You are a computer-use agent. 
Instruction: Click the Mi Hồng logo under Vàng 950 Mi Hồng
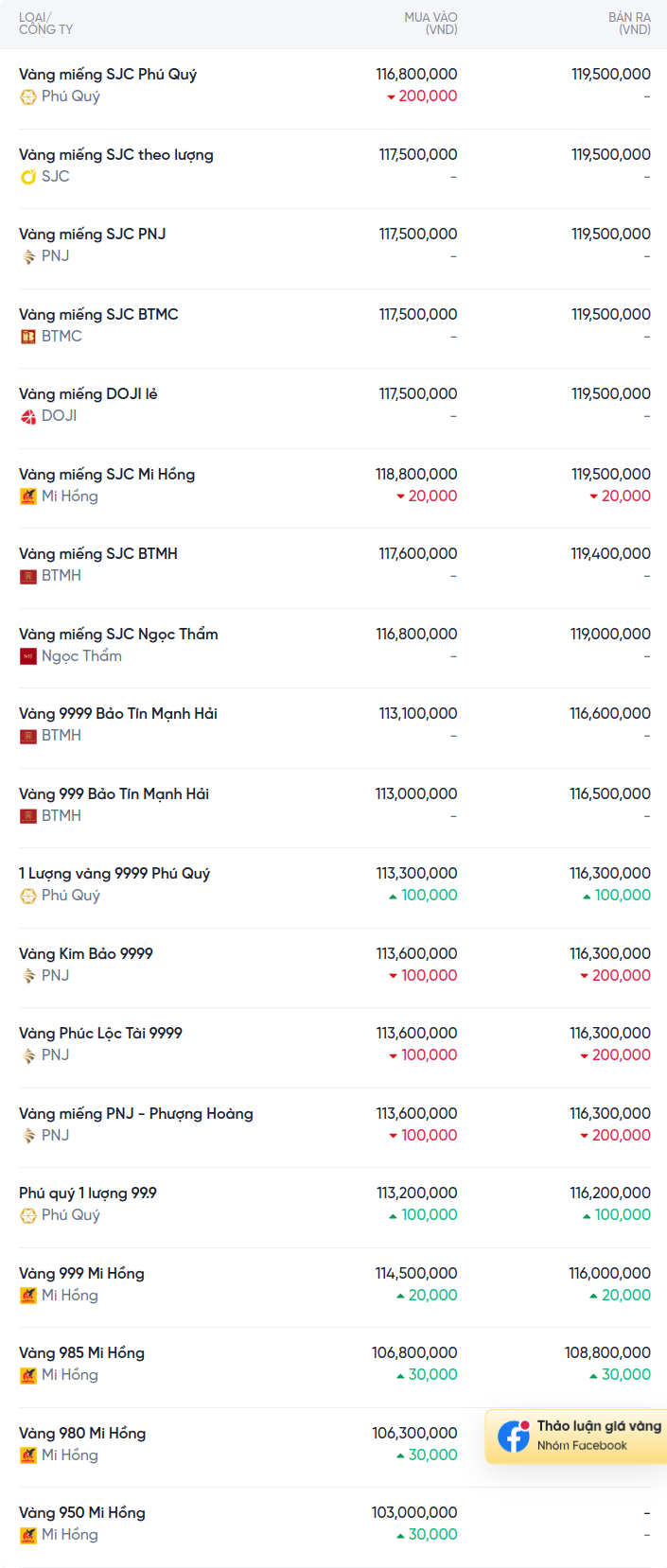pyautogui.click(x=28, y=1535)
